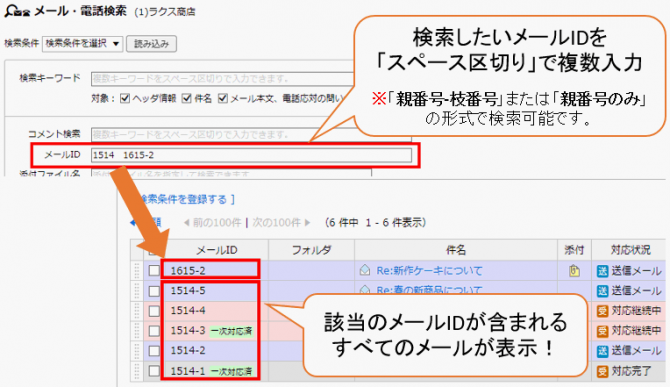Click the blue 送 sent icon on 1615-2 row
The image size is (670, 387).
click(602, 271)
